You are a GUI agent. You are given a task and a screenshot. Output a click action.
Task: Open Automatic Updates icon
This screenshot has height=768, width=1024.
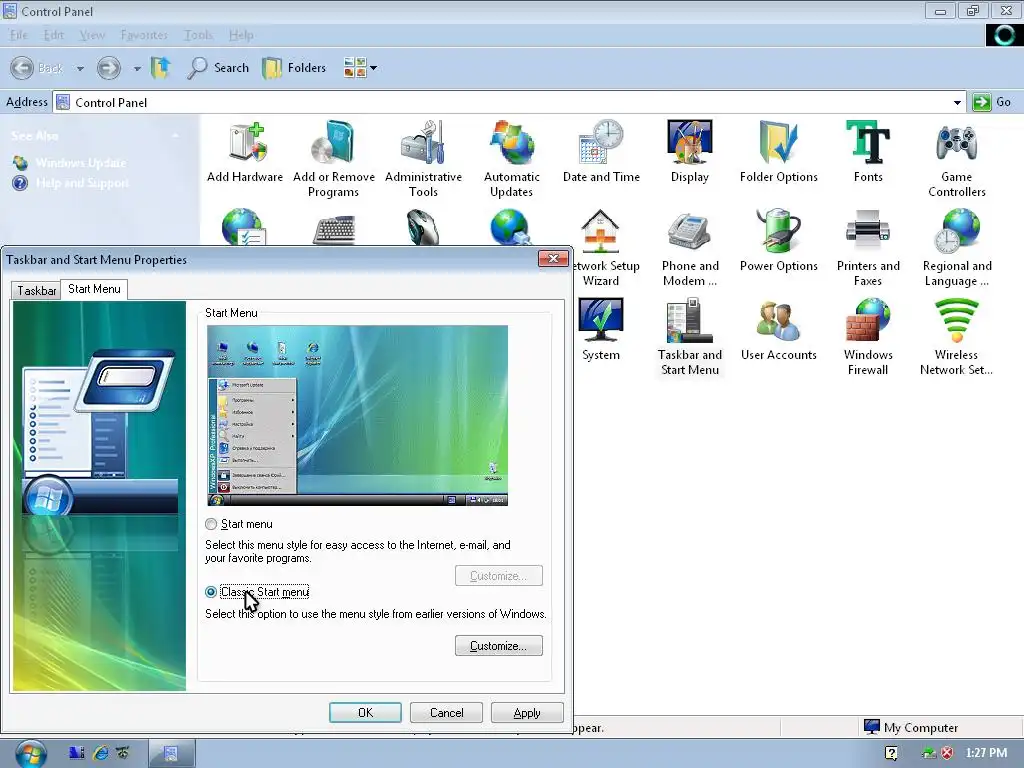[511, 159]
